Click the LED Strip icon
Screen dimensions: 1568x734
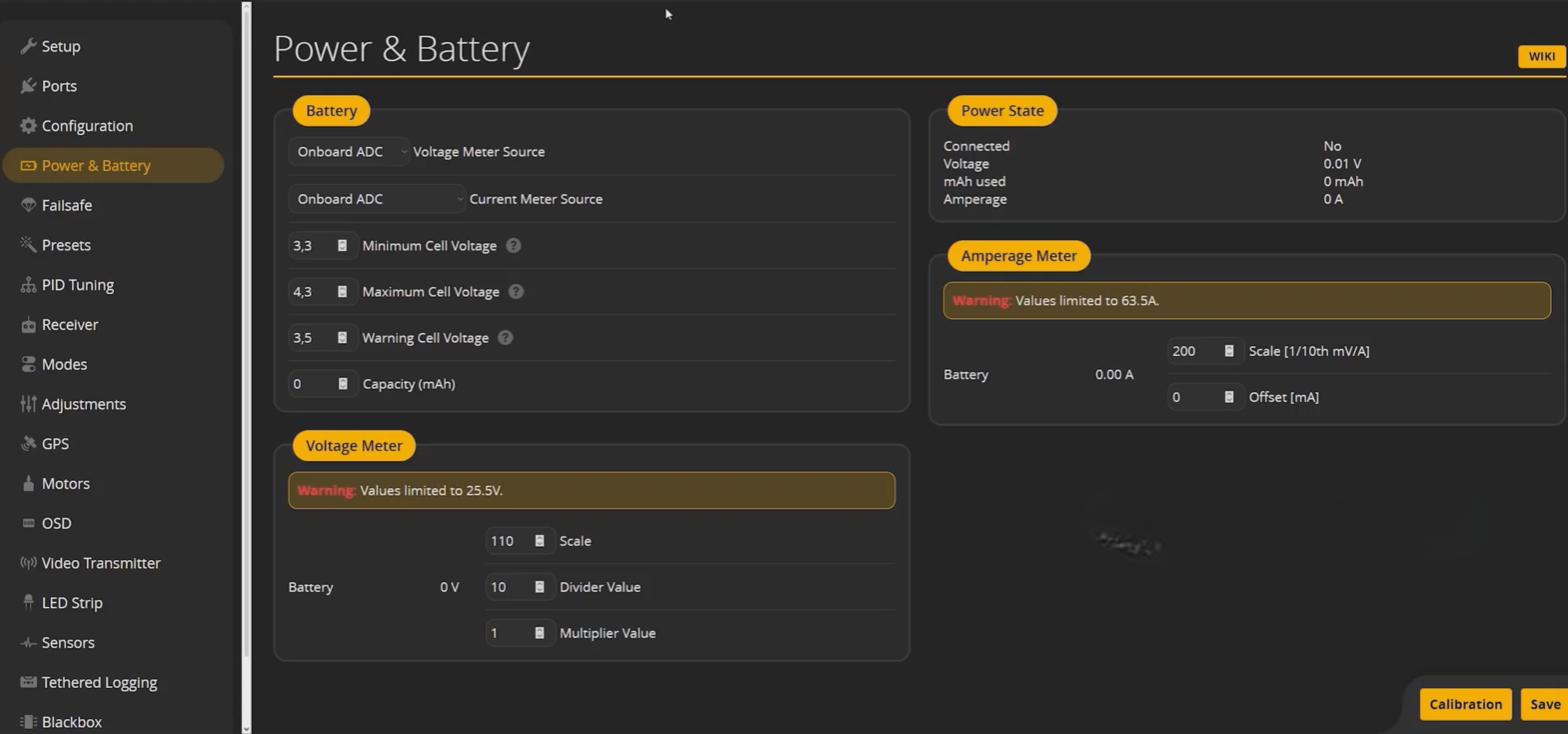pyautogui.click(x=28, y=603)
